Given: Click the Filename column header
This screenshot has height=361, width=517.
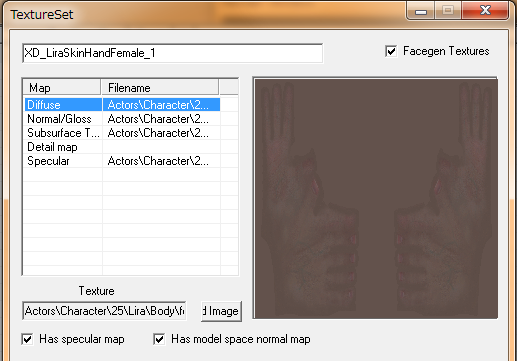Looking at the screenshot, I should (160, 88).
